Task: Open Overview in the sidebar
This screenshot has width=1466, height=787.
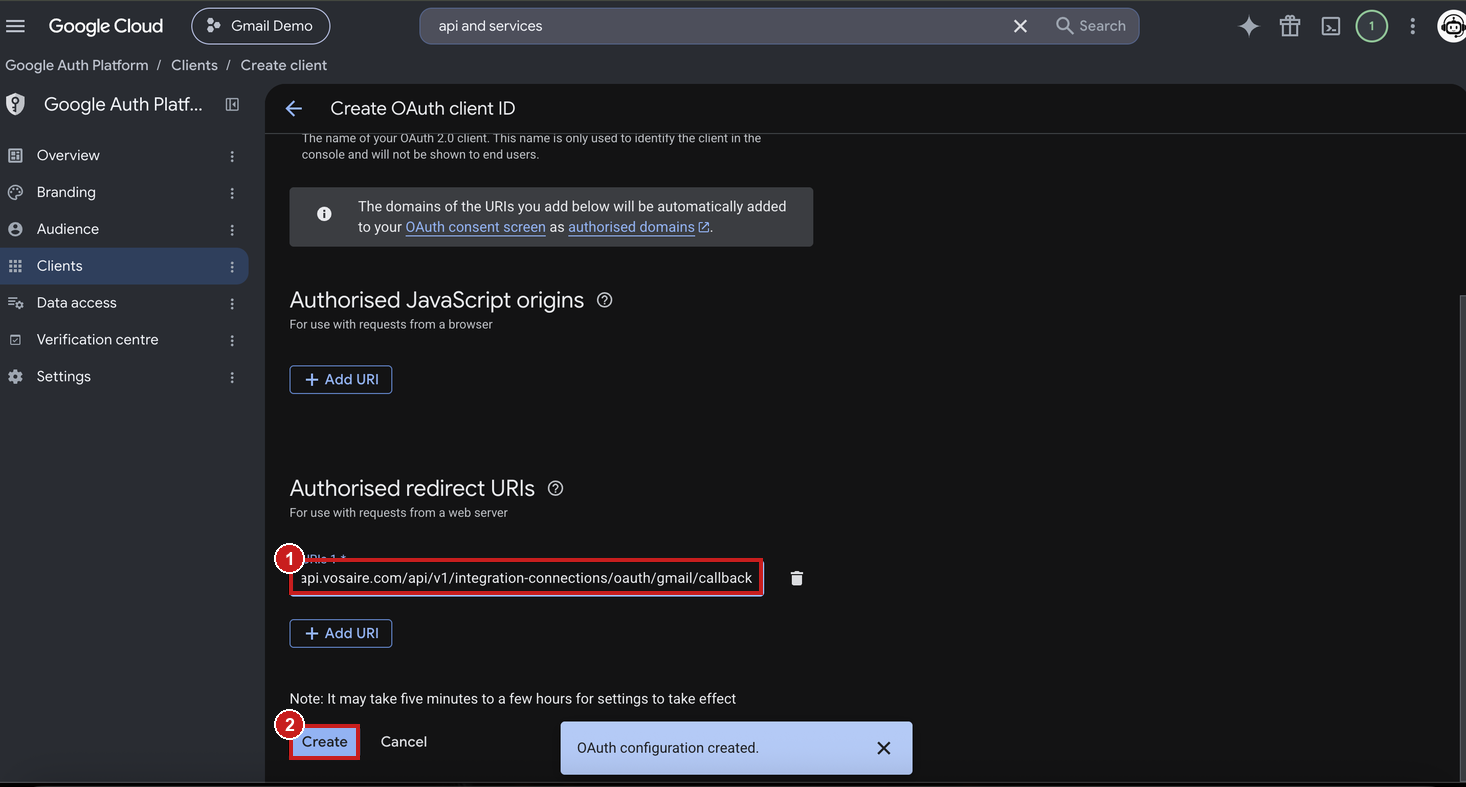Action: coord(124,155)
